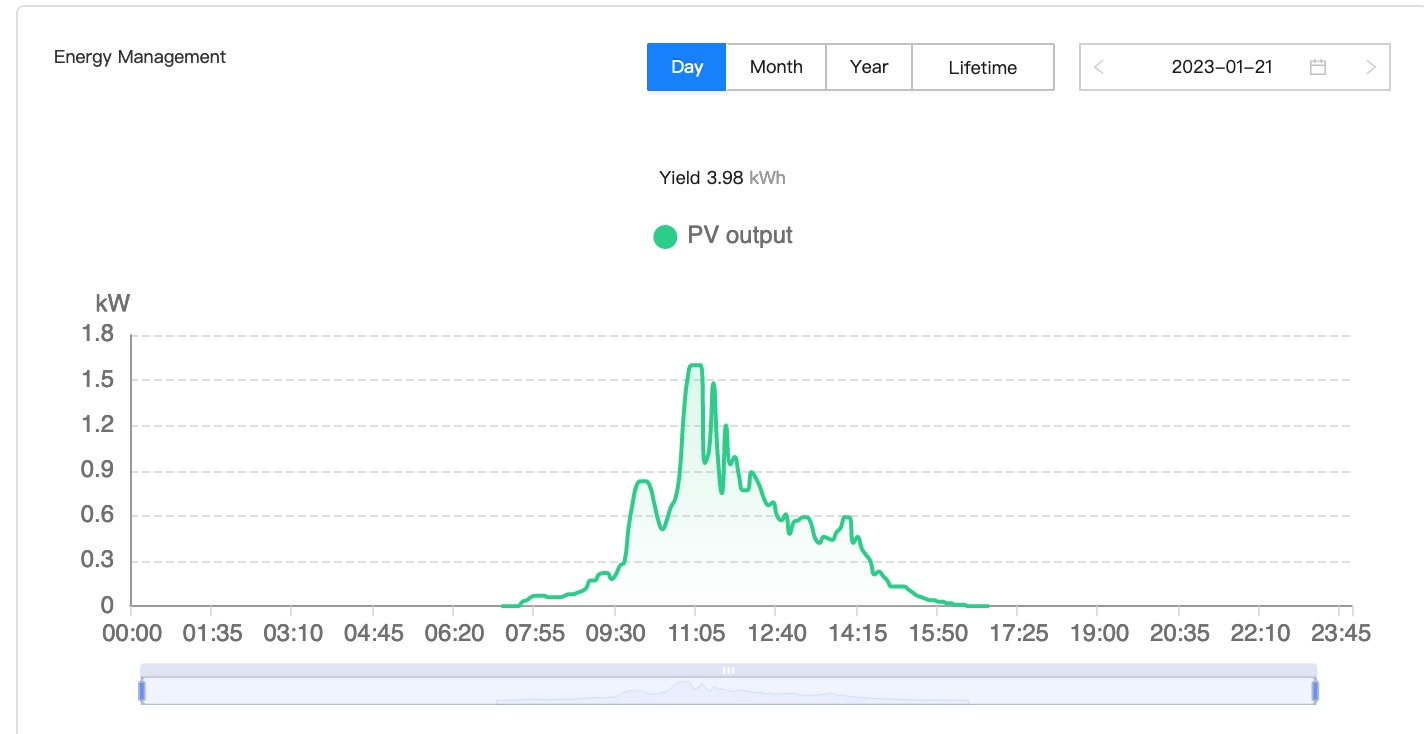The width and height of the screenshot is (1424, 734).
Task: Click the Energy Management heading
Action: pyautogui.click(x=140, y=57)
